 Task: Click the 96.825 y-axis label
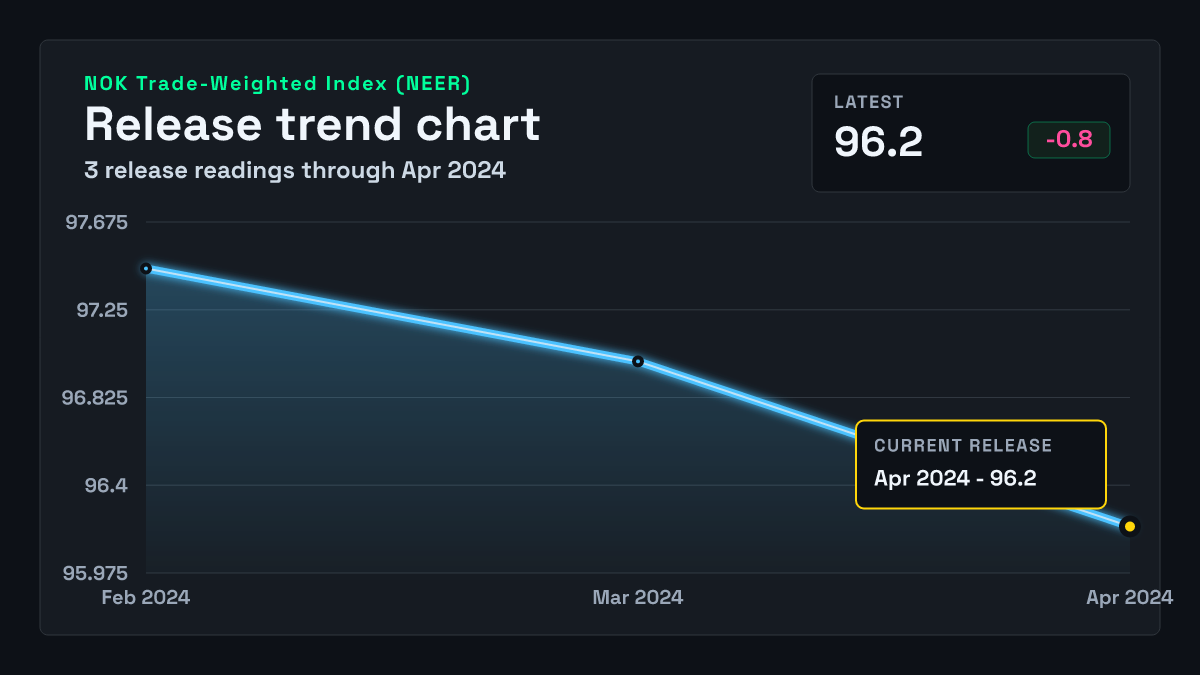[96, 398]
